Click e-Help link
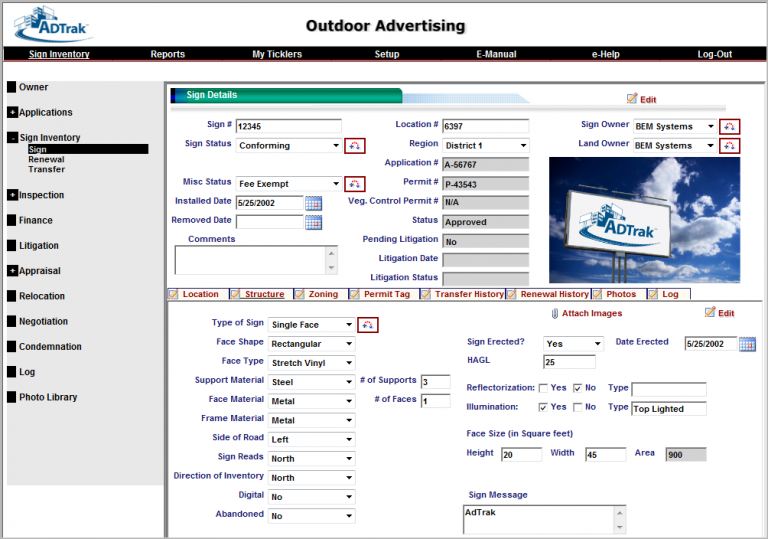The width and height of the screenshot is (768, 539). pos(605,54)
